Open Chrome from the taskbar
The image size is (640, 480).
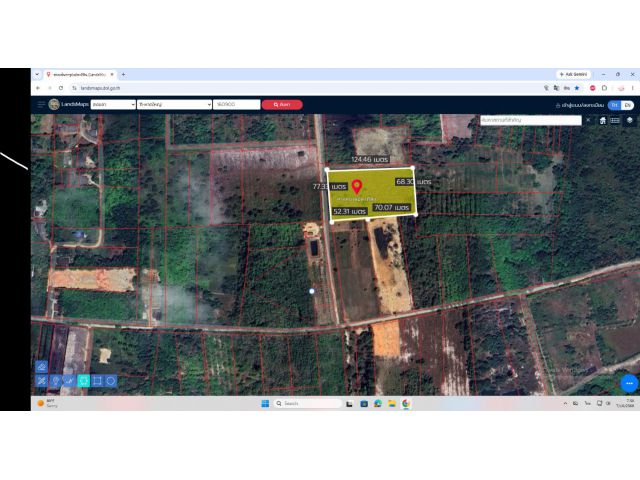406,404
